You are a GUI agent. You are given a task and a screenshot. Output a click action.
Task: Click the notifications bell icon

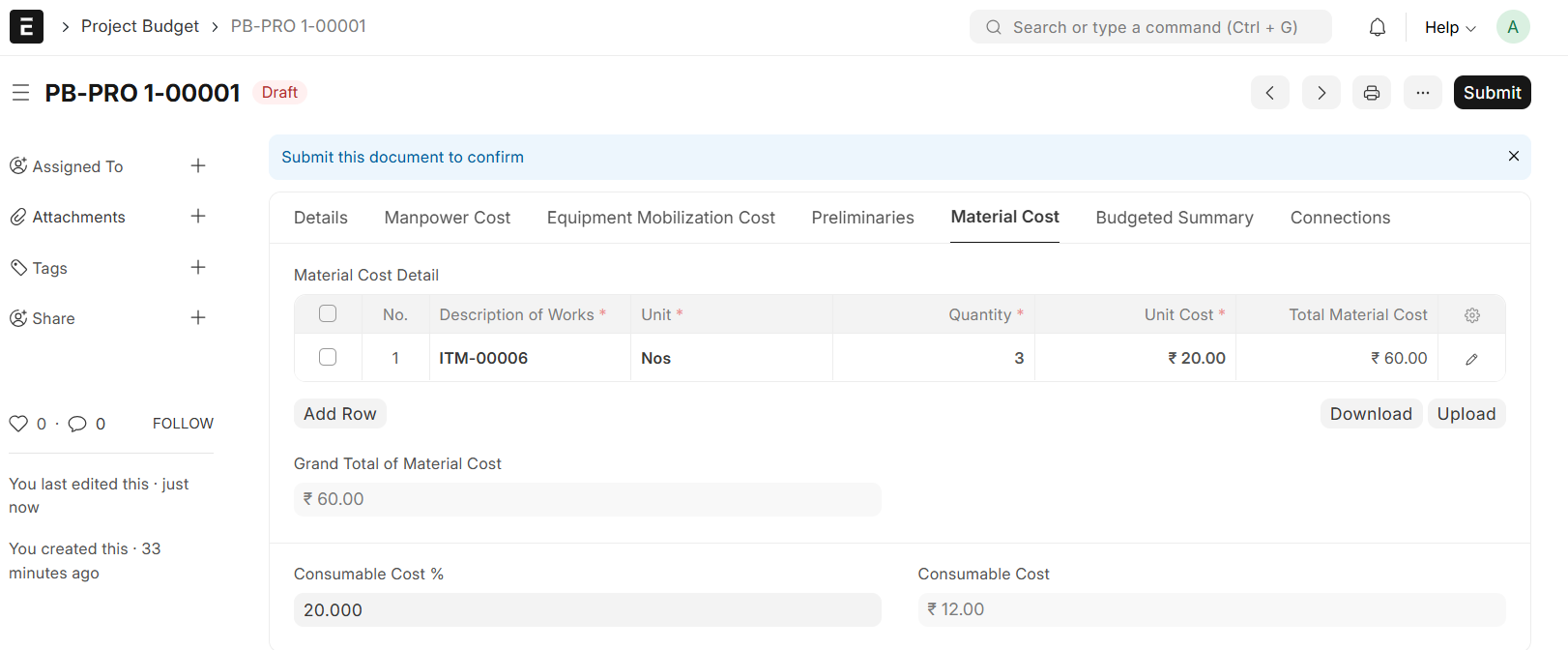(x=1378, y=27)
